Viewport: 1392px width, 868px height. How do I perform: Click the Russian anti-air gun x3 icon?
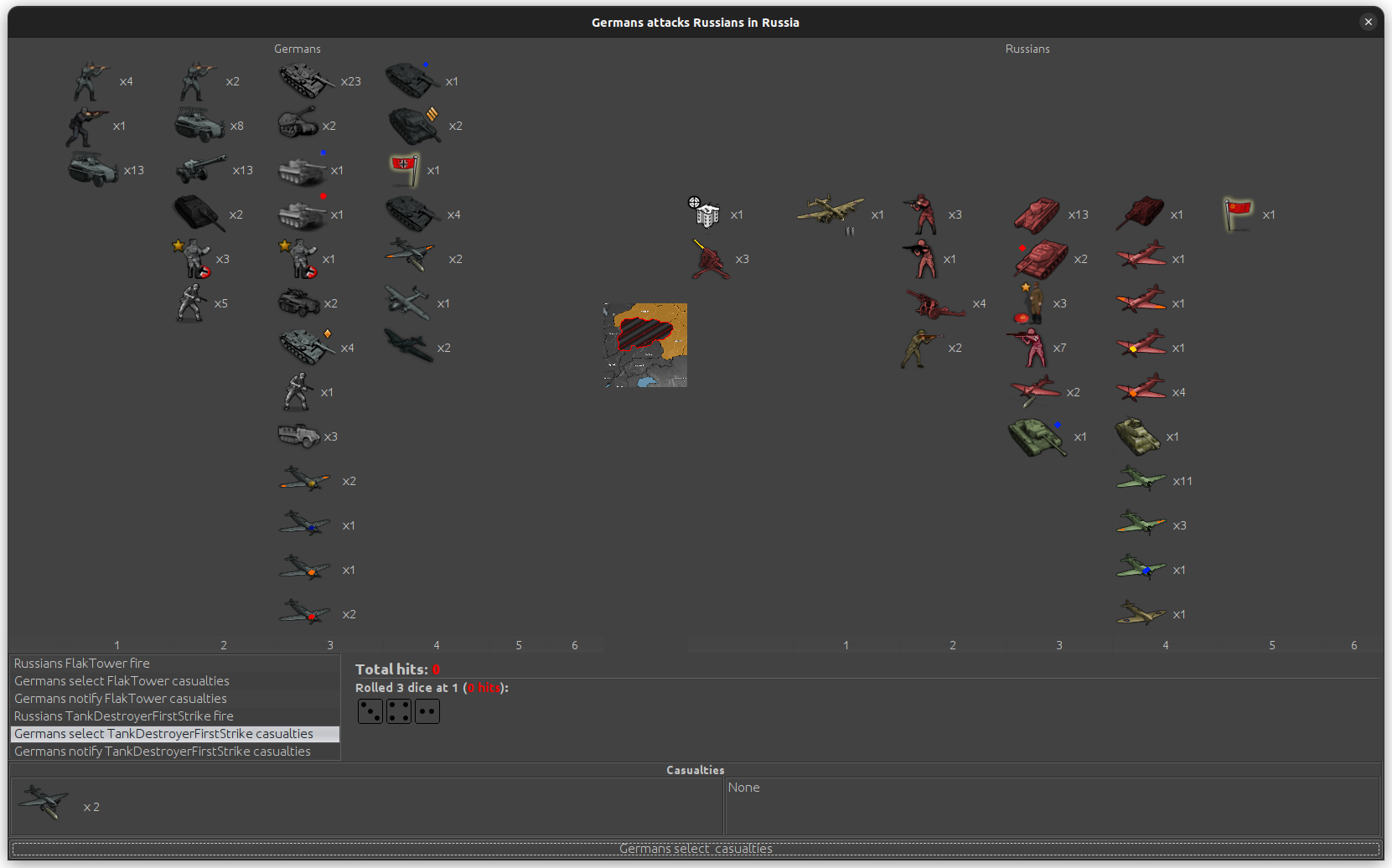point(710,259)
